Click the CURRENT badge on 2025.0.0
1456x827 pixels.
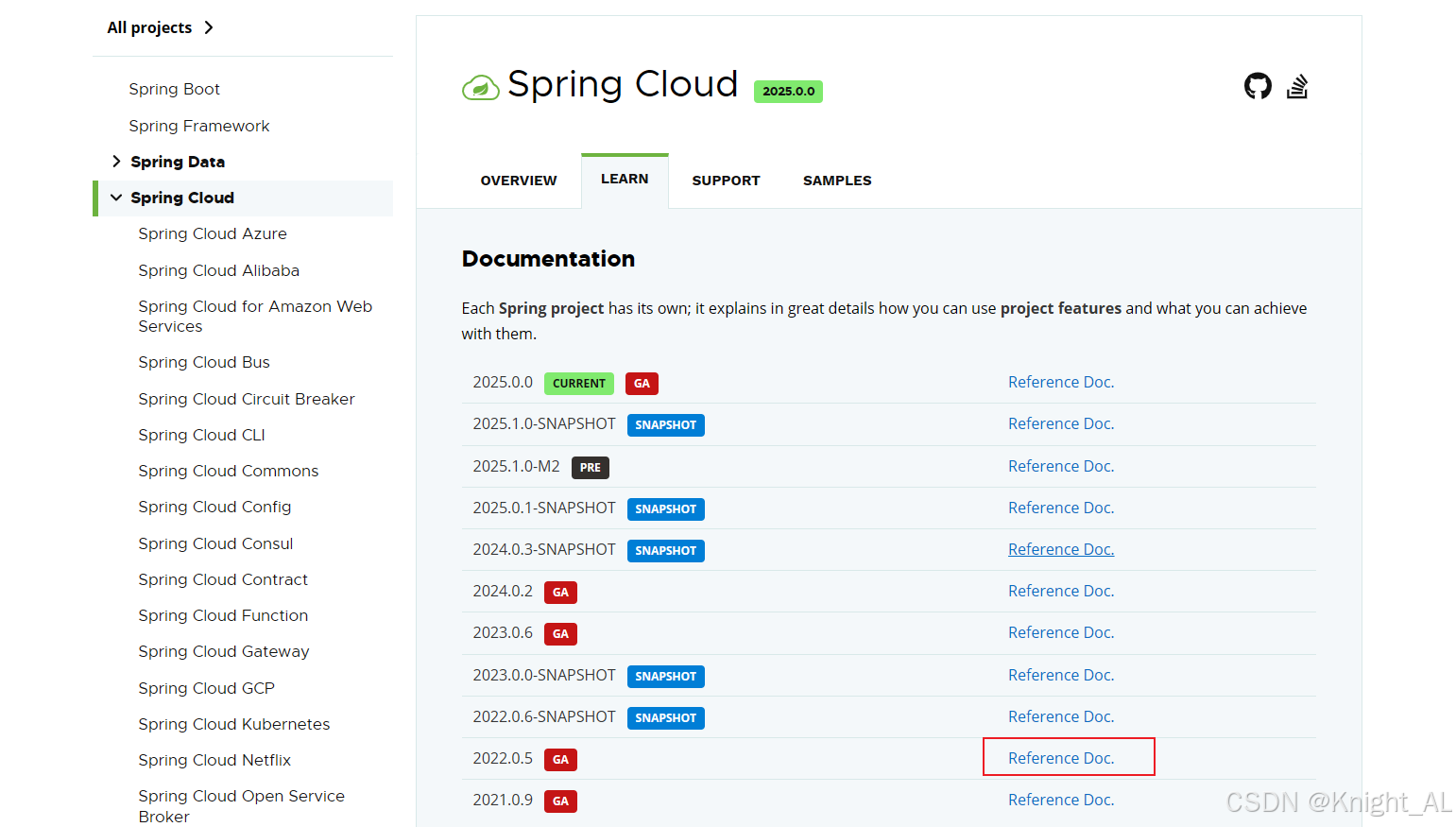tap(579, 384)
